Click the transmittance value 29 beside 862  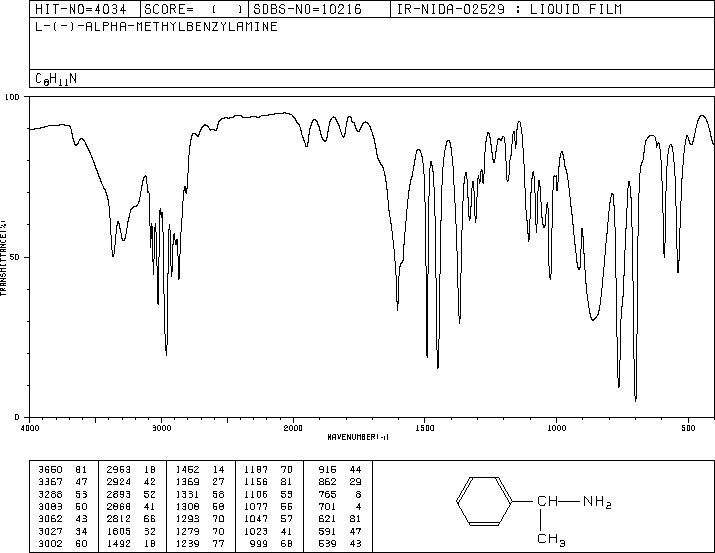tap(356, 482)
